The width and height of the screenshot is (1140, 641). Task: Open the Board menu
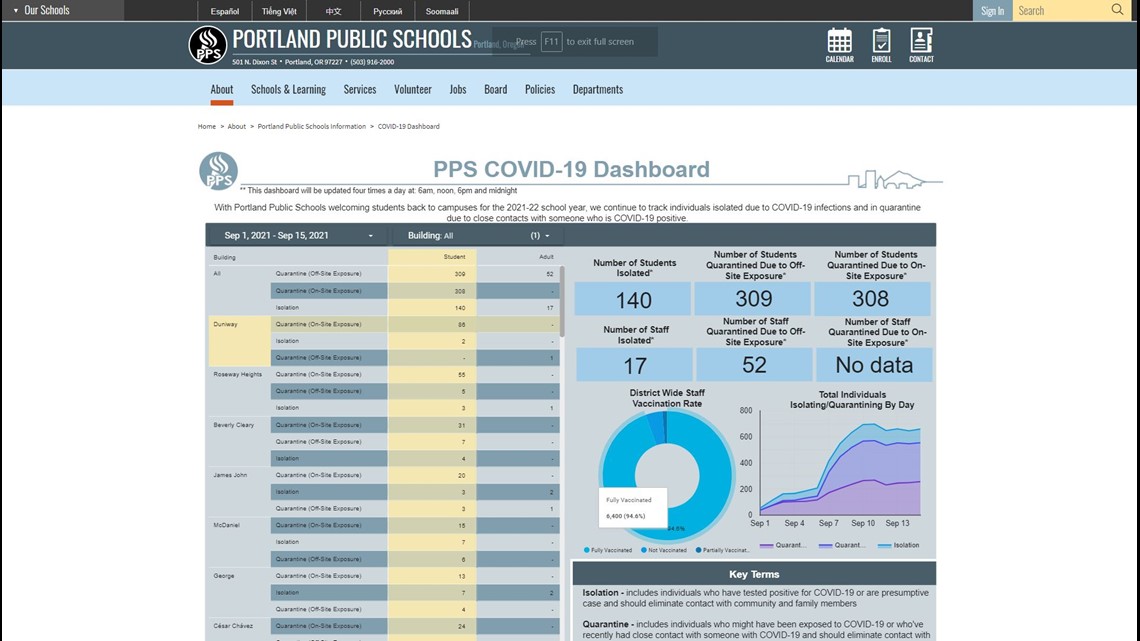click(x=496, y=89)
